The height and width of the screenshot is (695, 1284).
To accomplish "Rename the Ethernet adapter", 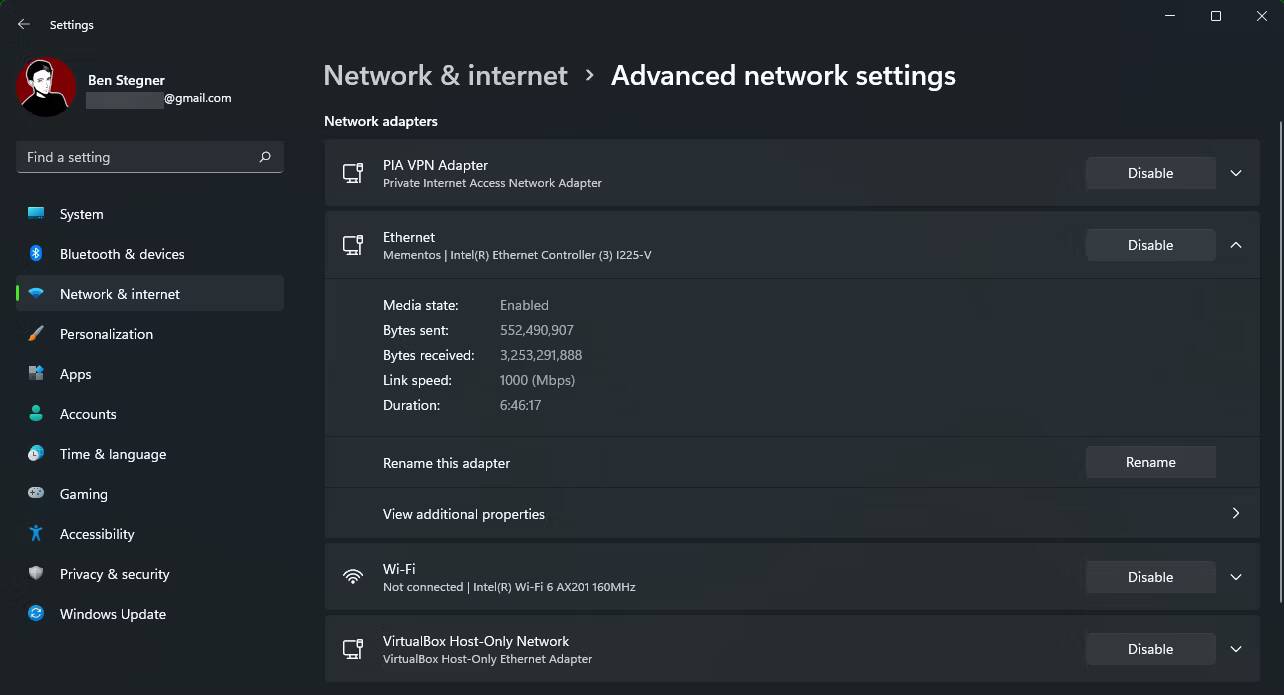I will [1149, 462].
